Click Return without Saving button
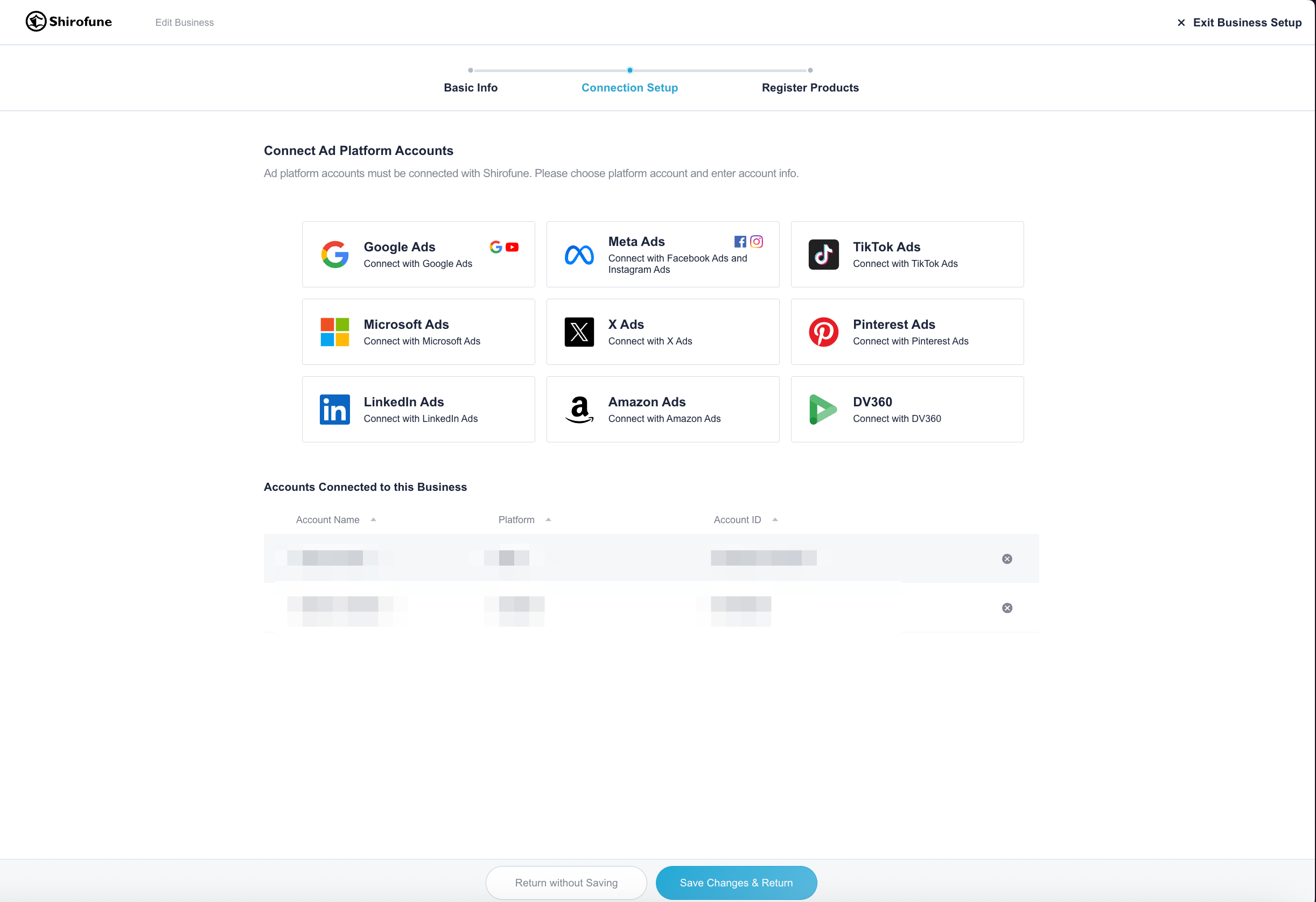This screenshot has height=902, width=1316. pyautogui.click(x=566, y=883)
